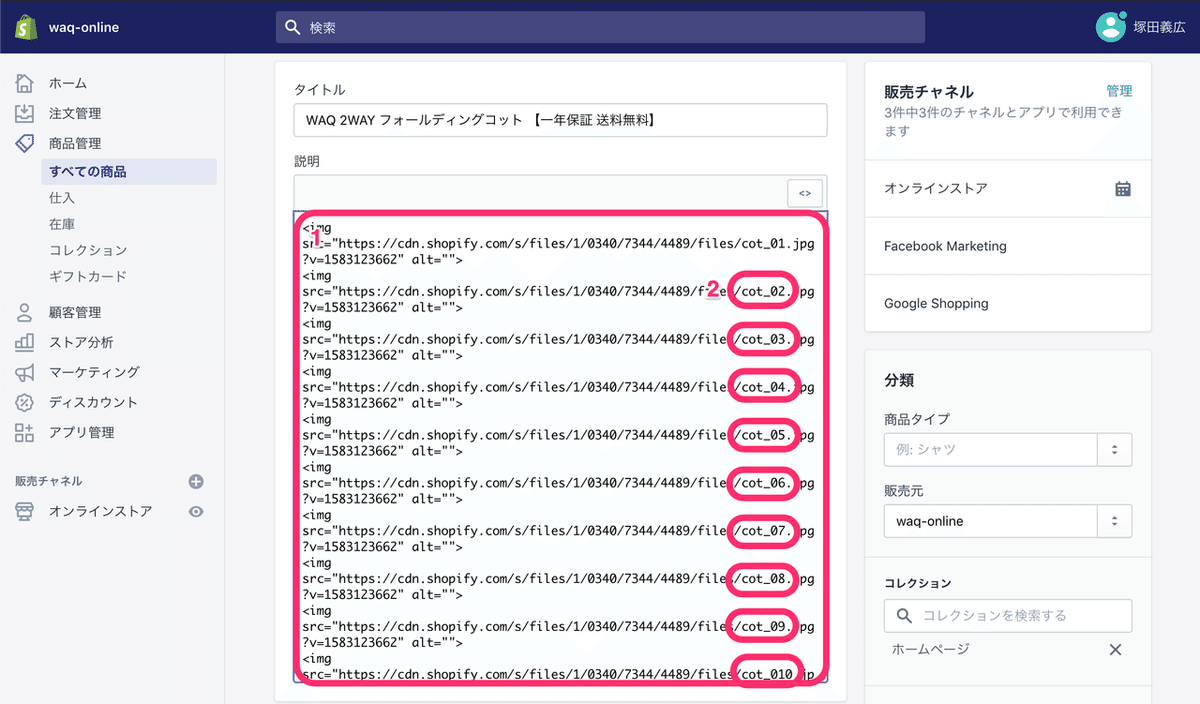Click the ストア分析 bar chart icon
1200x704 pixels.
coord(25,342)
